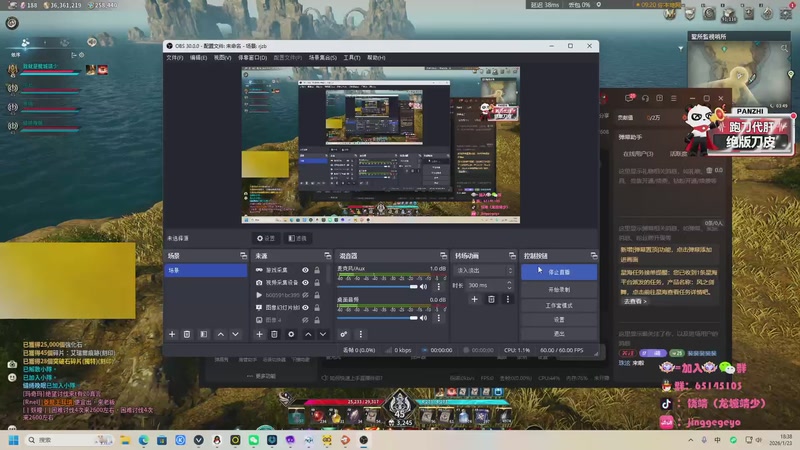Open 停靠窗口(D) menu in OBS

[x=253, y=58]
